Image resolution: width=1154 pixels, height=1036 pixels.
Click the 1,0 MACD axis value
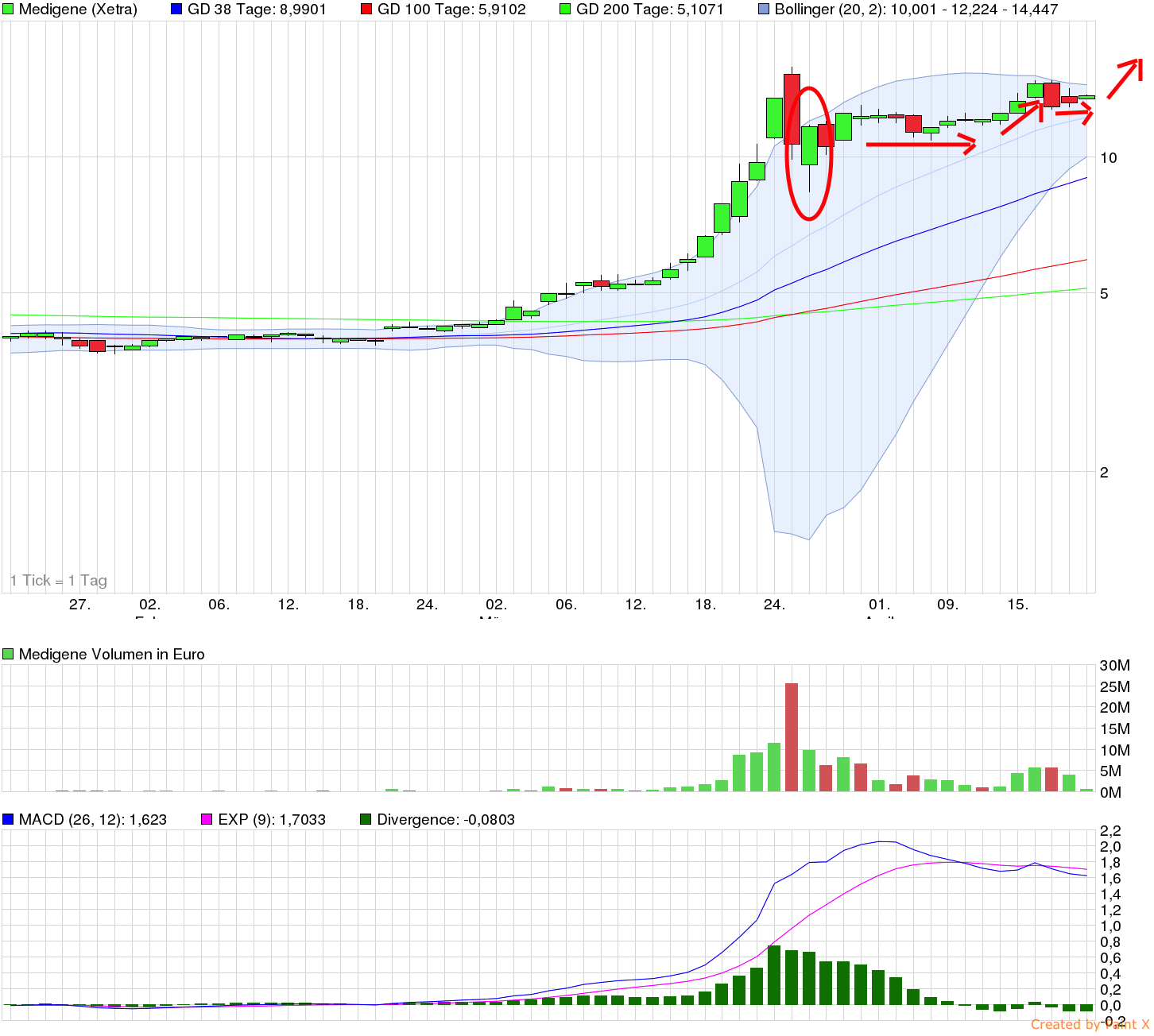pos(1110,926)
